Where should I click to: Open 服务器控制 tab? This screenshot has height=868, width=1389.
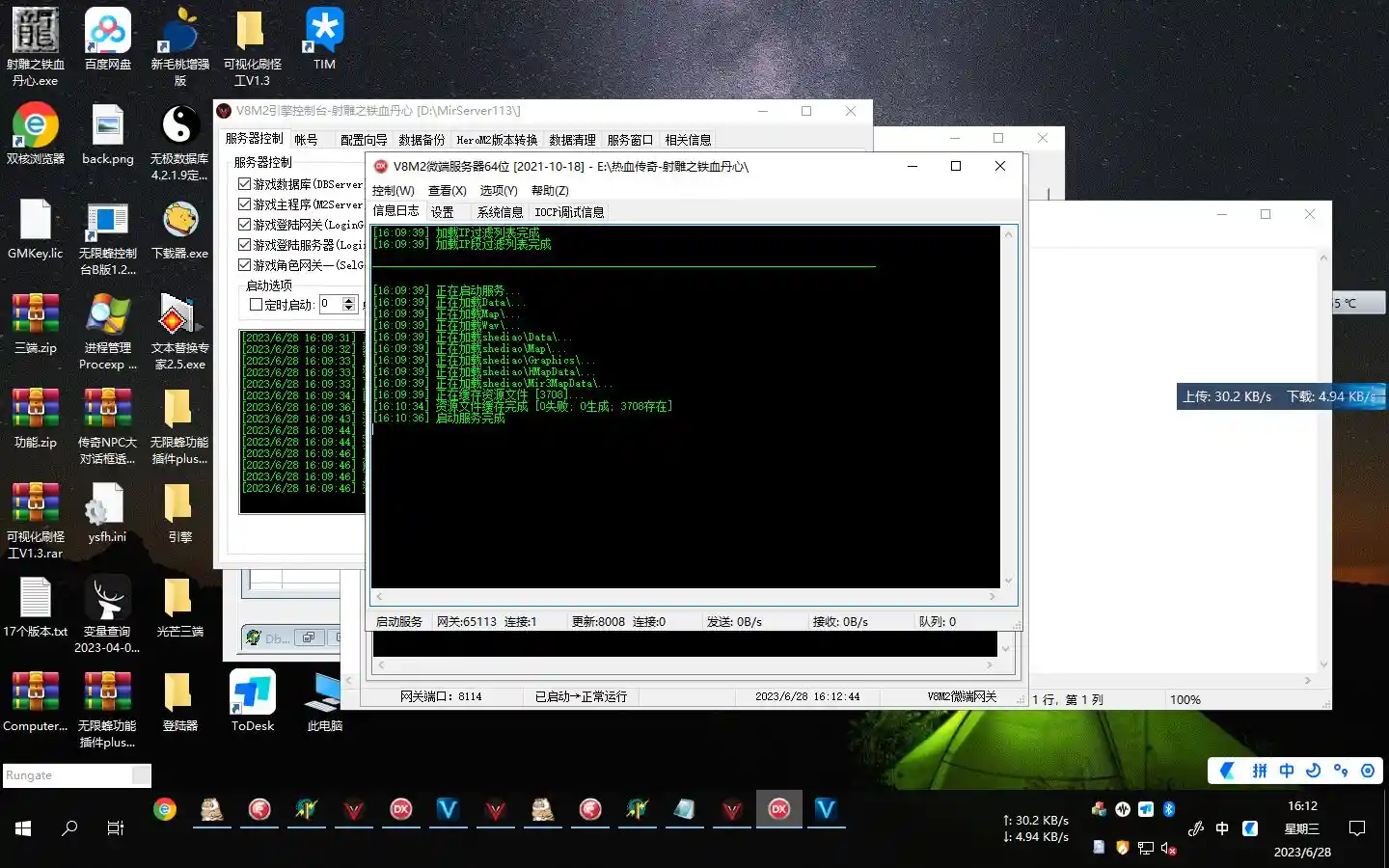[255, 139]
